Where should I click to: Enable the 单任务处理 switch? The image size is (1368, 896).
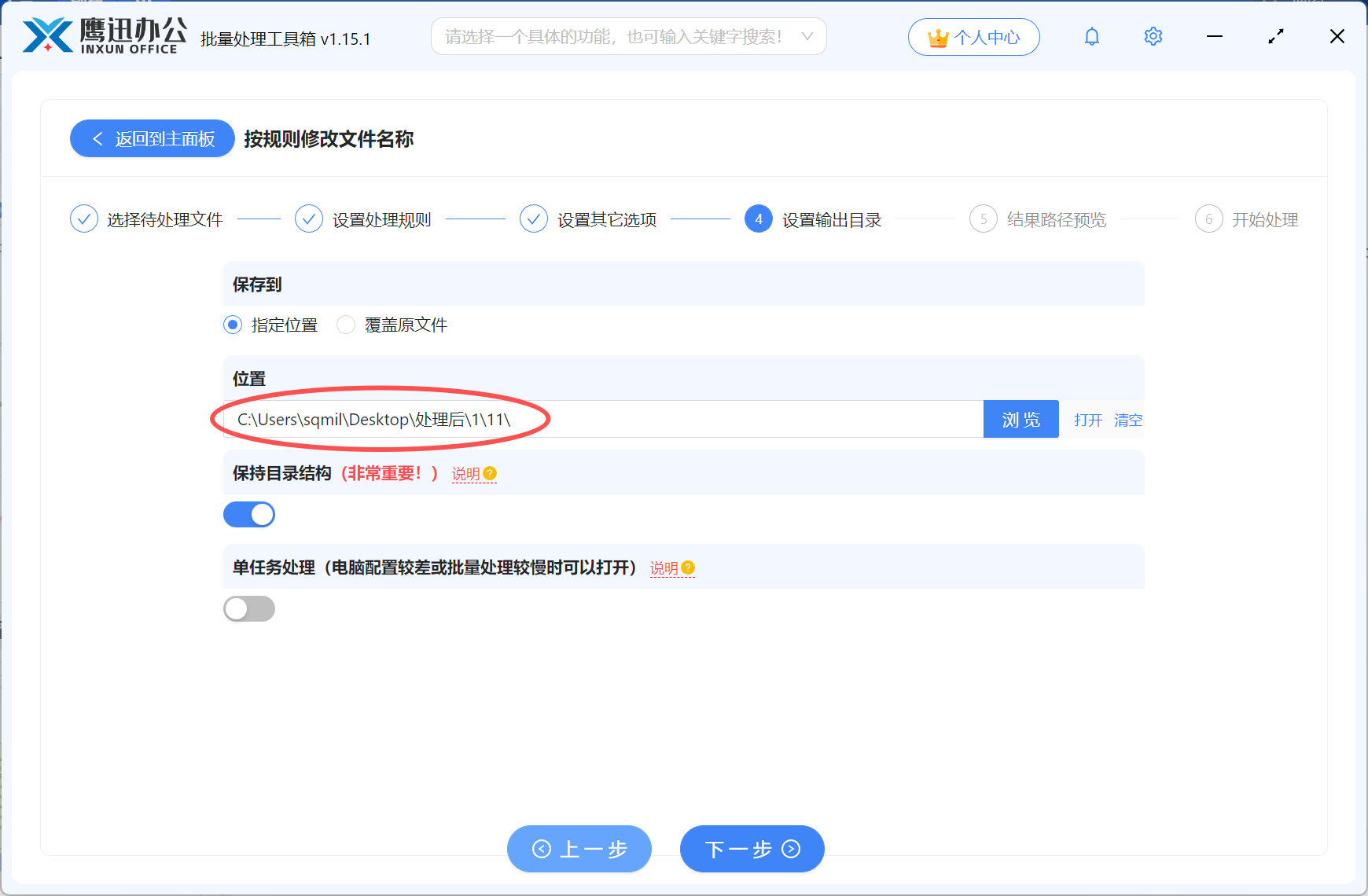249,609
